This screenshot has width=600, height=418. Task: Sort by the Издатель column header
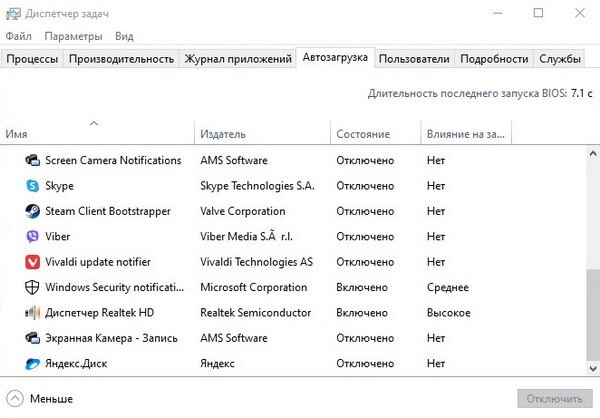point(262,132)
